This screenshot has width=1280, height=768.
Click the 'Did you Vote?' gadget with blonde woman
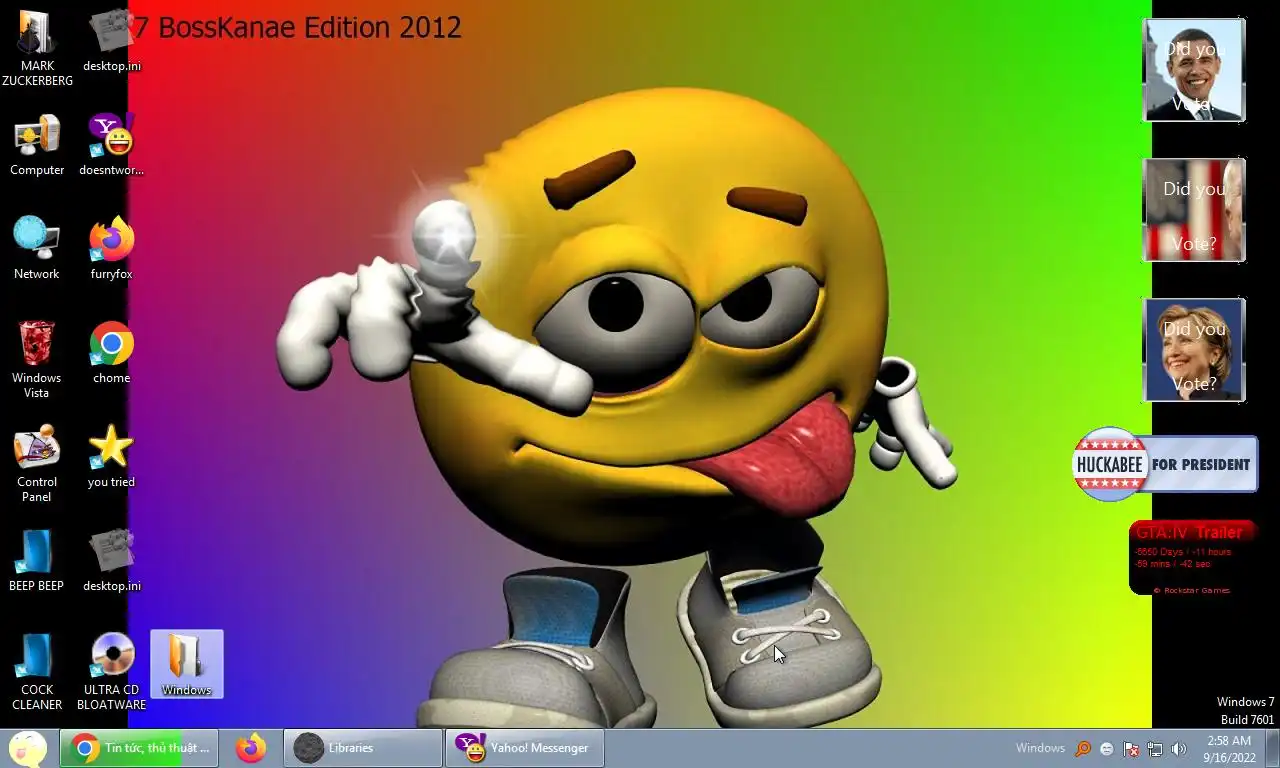pyautogui.click(x=1194, y=350)
